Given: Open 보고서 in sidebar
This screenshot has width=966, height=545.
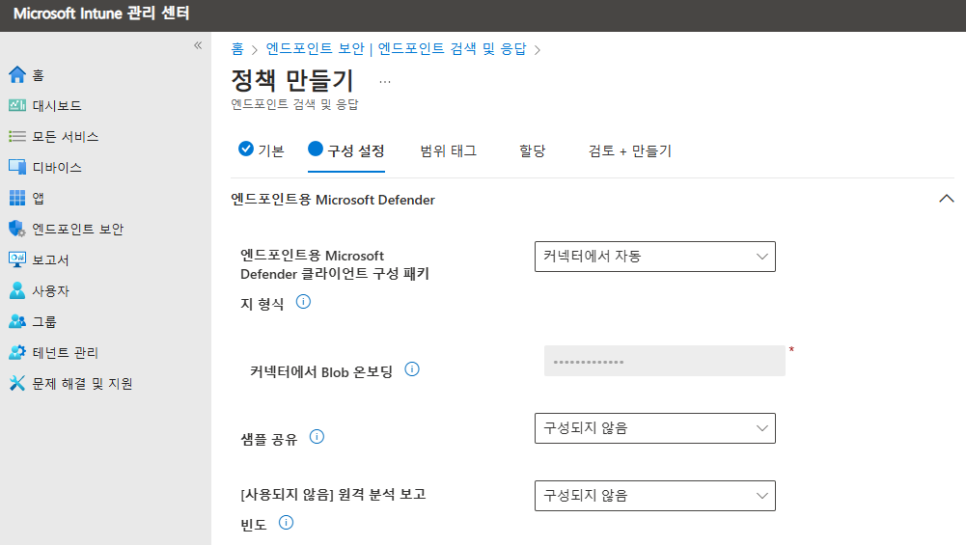Looking at the screenshot, I should click(51, 259).
